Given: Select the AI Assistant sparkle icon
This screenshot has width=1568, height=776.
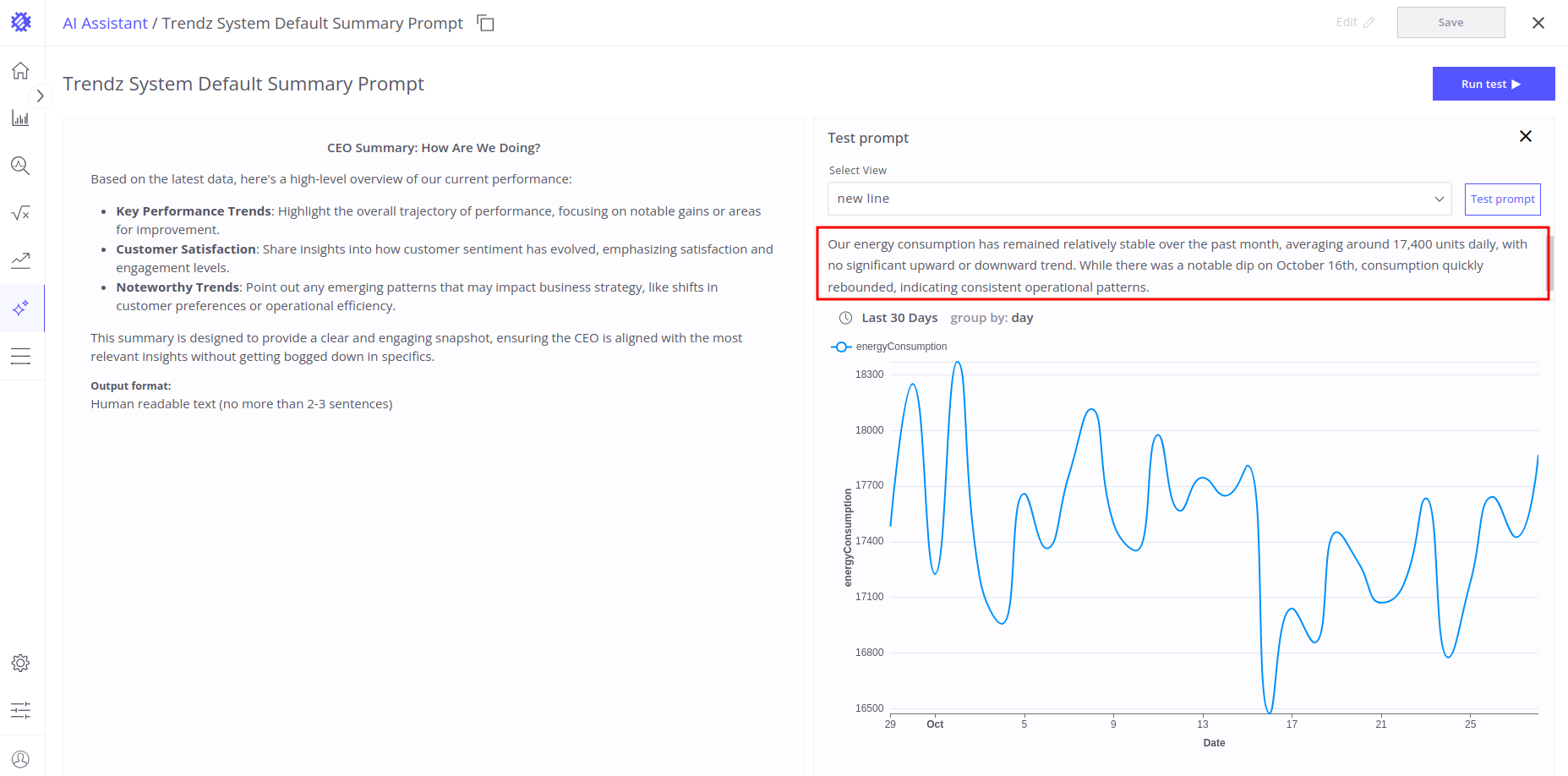Looking at the screenshot, I should coord(20,309).
